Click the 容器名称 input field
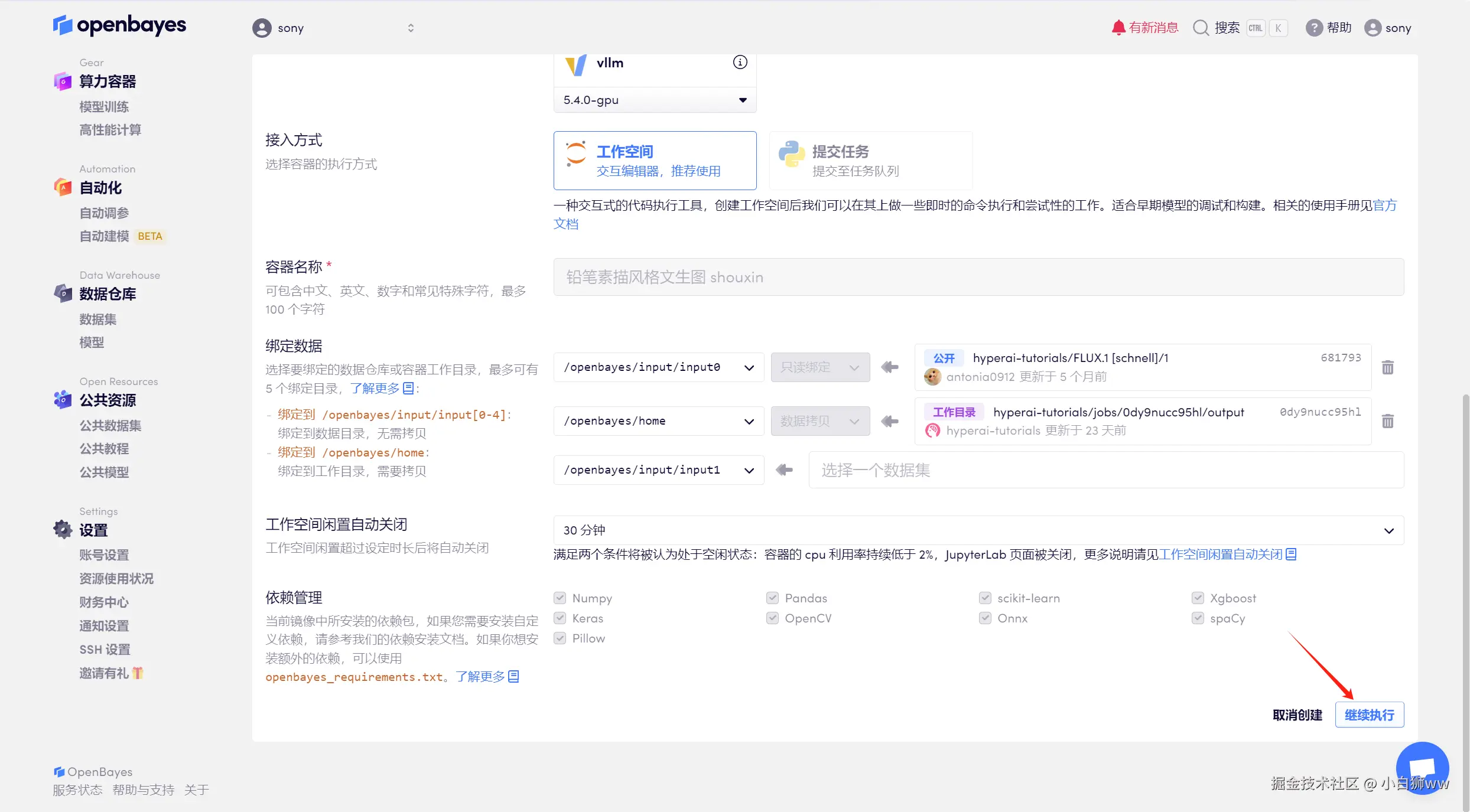Image resolution: width=1470 pixels, height=812 pixels. (x=978, y=277)
